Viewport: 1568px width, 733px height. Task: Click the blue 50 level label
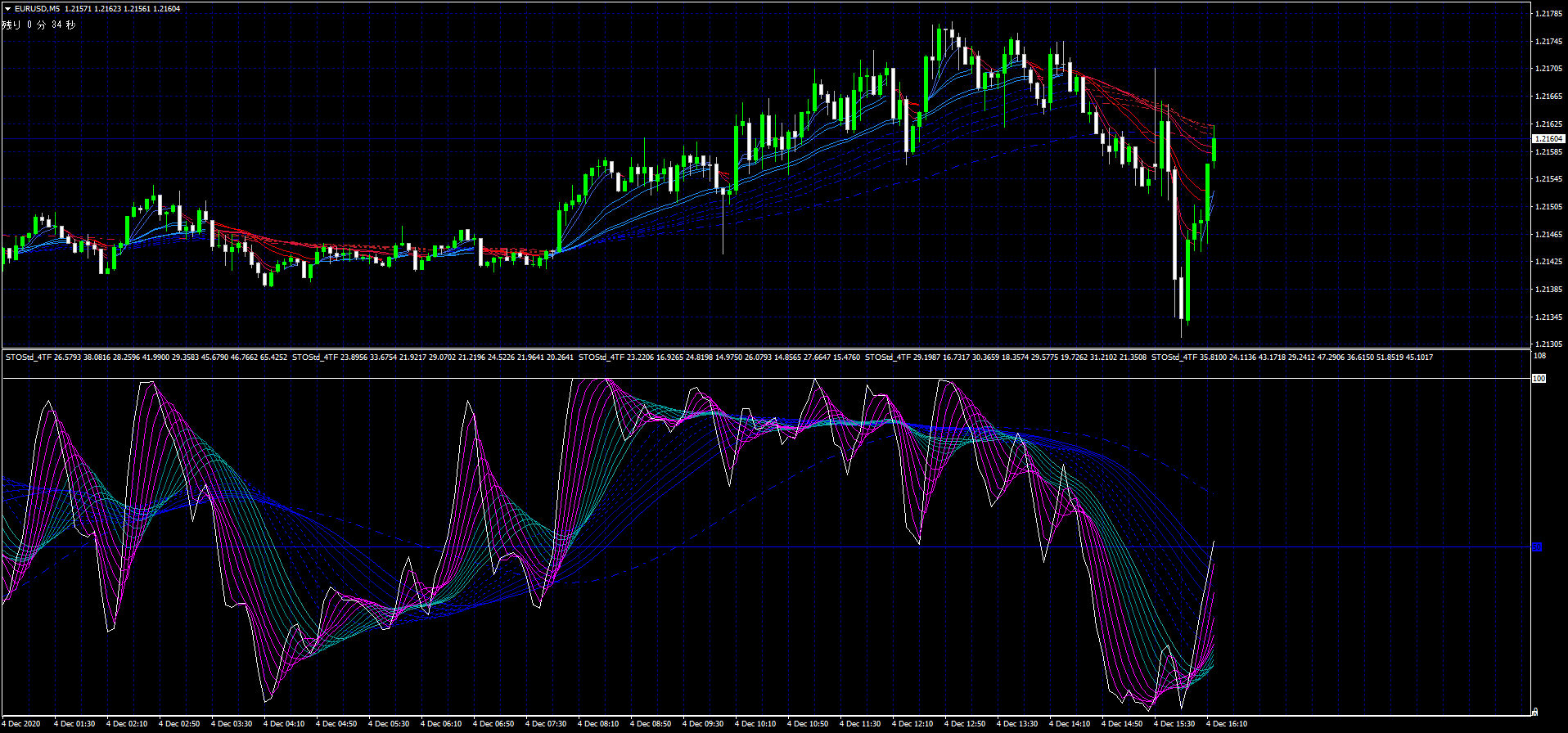(1537, 546)
